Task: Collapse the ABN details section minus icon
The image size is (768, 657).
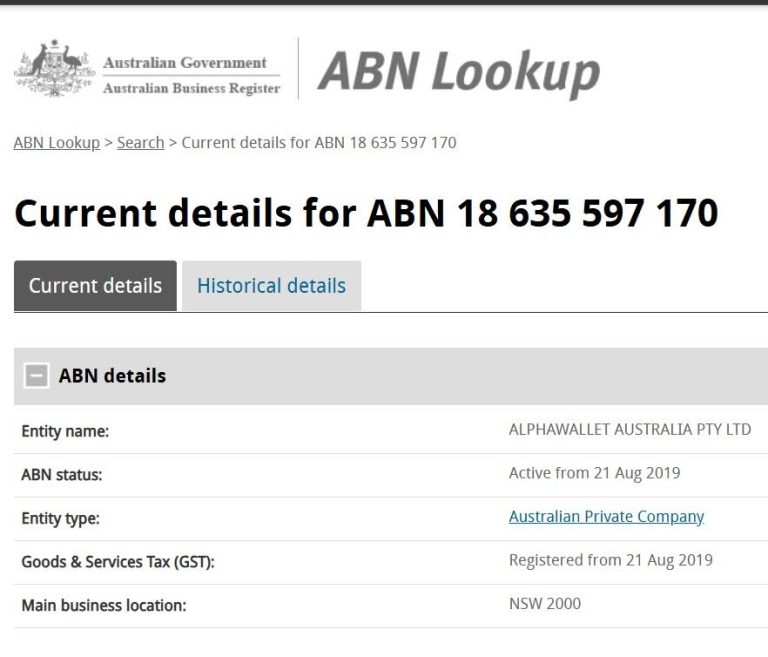Action: point(36,376)
